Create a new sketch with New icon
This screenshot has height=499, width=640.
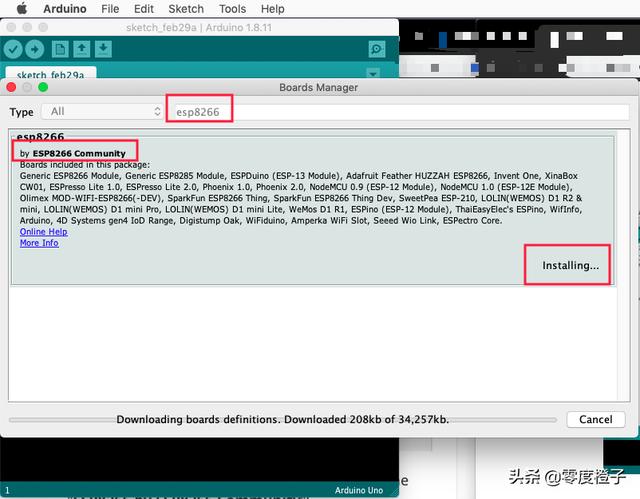(60, 49)
